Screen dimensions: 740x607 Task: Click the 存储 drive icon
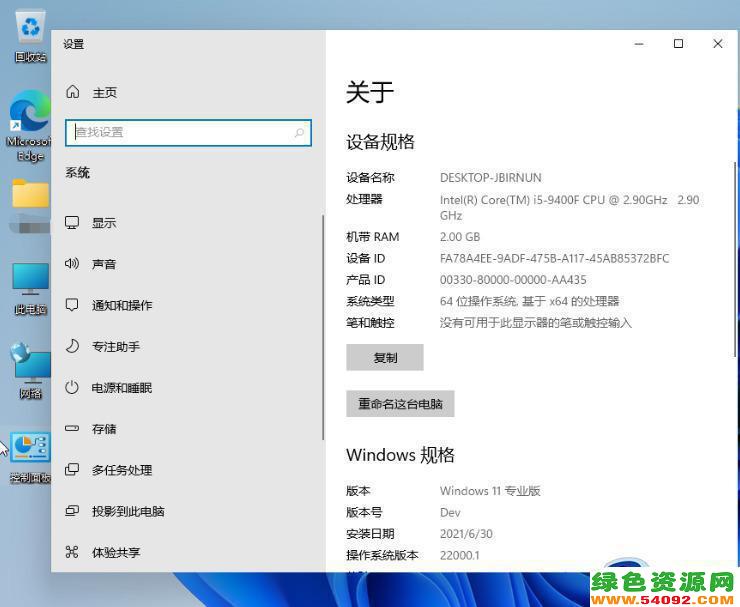click(72, 429)
